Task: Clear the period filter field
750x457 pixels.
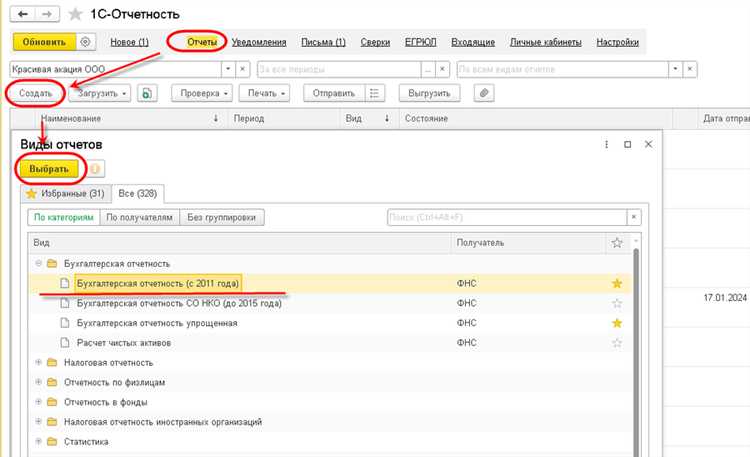Action: (442, 69)
